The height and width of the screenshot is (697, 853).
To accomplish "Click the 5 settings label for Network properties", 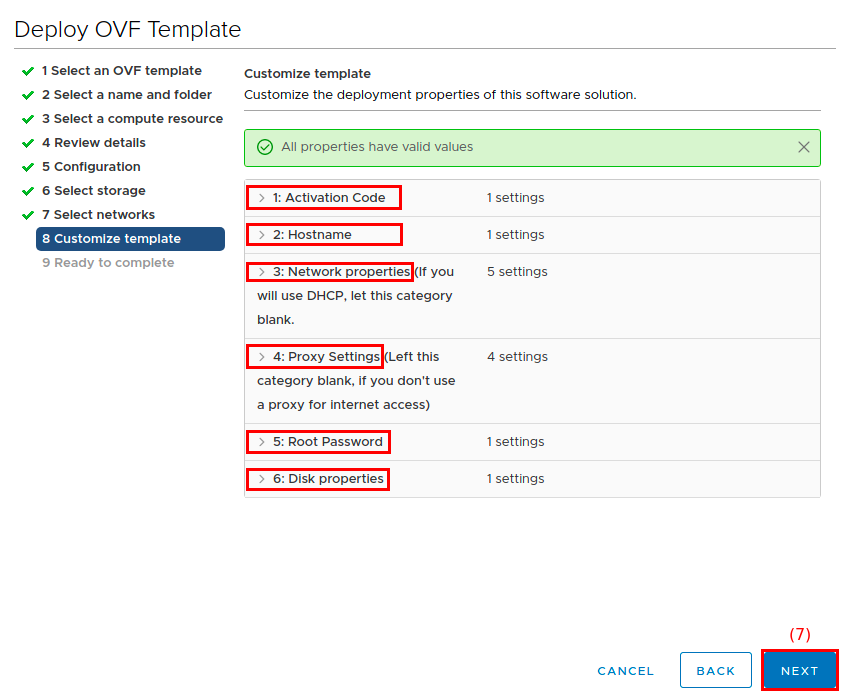I will tap(517, 271).
